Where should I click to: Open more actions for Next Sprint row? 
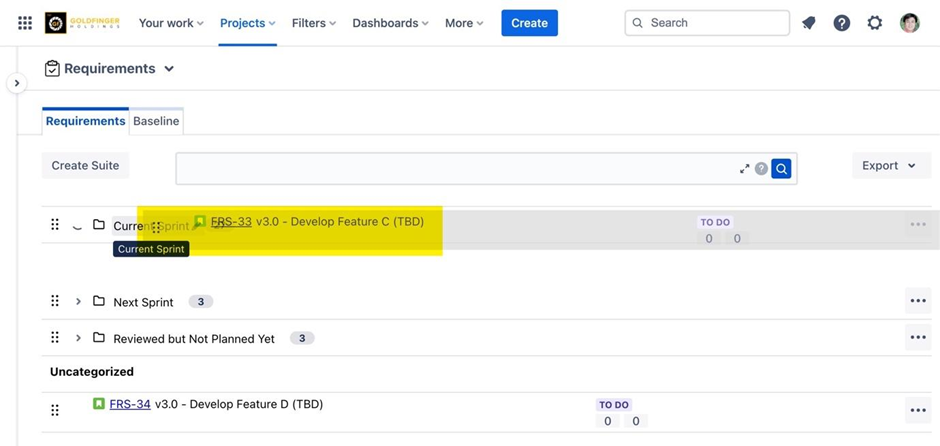[x=918, y=301]
